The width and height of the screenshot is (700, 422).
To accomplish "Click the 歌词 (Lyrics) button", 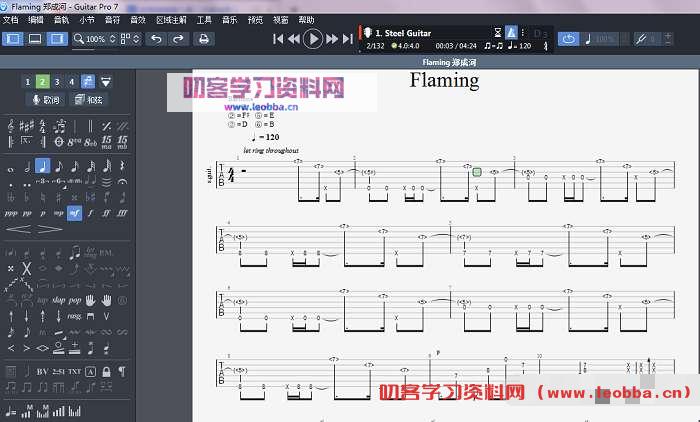I will click(x=46, y=100).
